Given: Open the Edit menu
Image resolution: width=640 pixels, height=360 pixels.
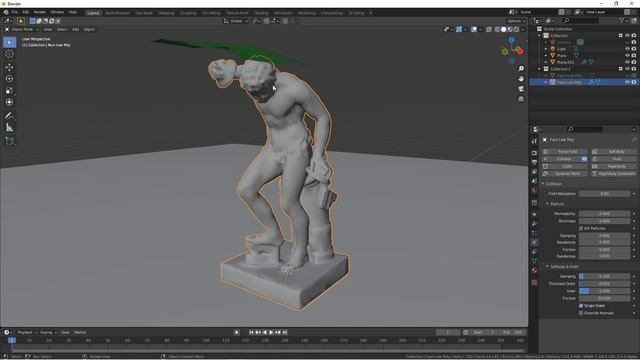Looking at the screenshot, I should click(26, 12).
